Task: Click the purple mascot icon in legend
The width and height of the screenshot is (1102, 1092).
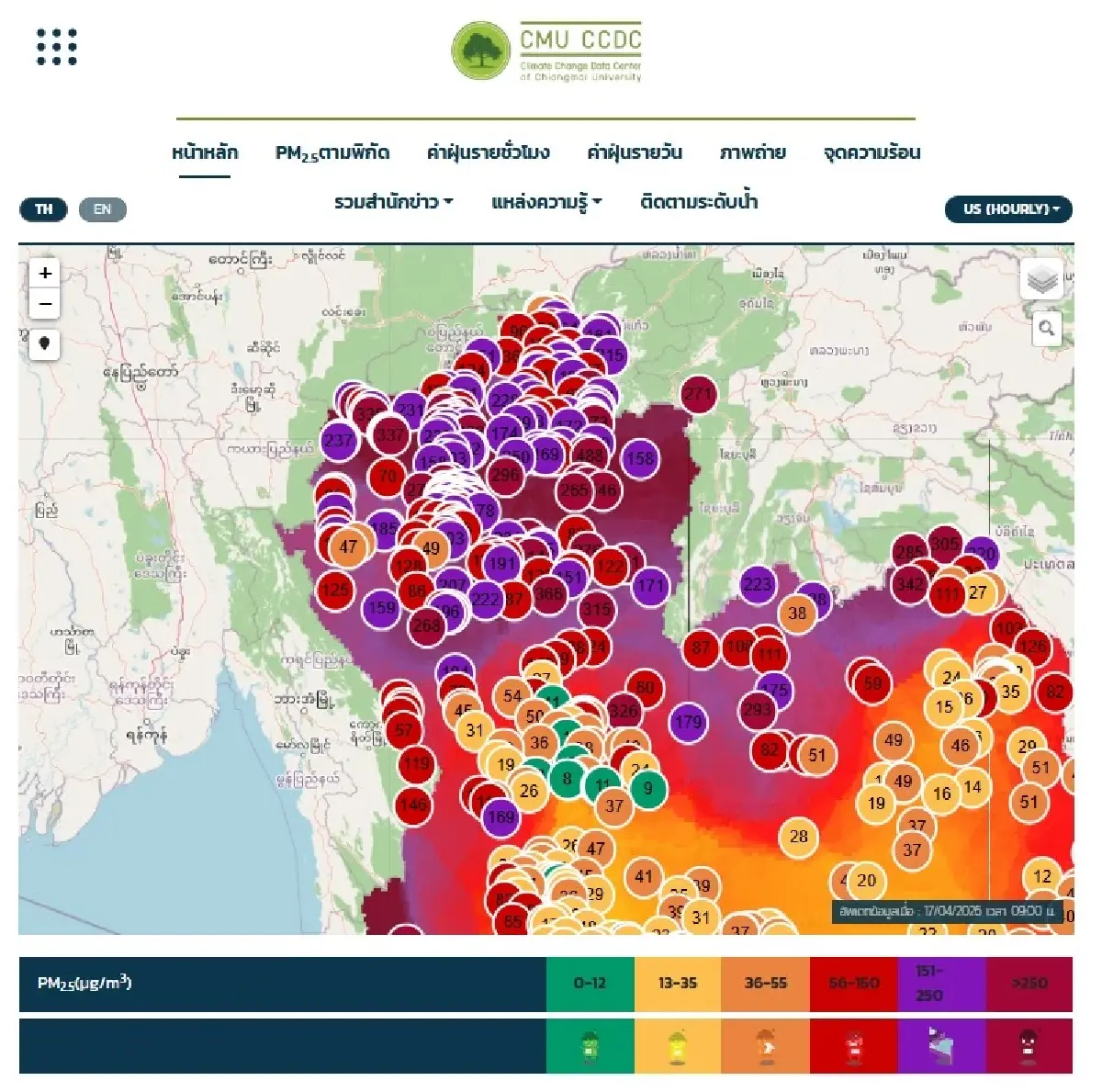Action: pyautogui.click(x=941, y=1046)
